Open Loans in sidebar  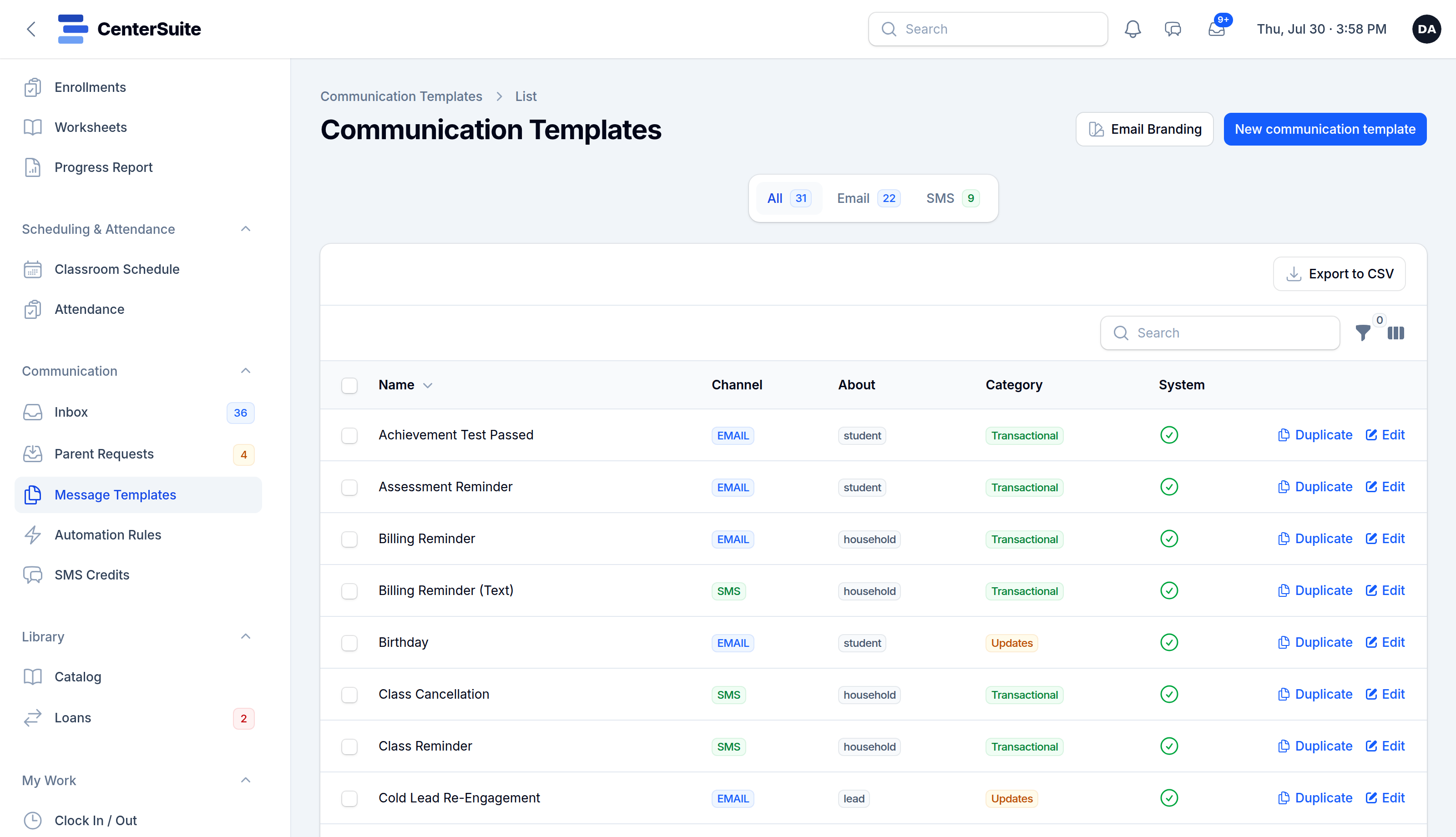pyautogui.click(x=138, y=718)
